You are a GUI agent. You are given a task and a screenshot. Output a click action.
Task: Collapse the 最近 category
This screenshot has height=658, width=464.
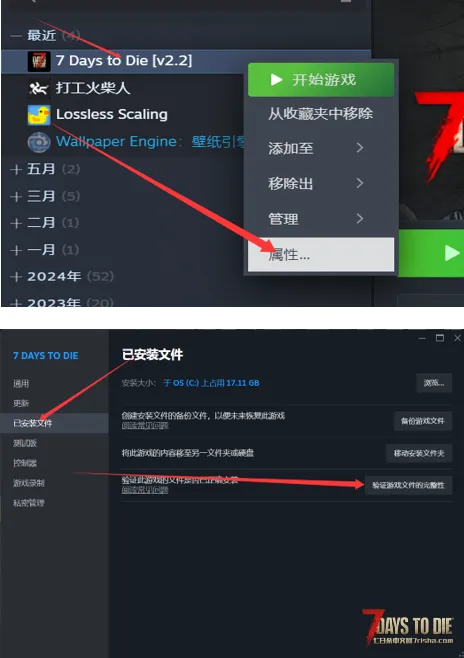tap(16, 36)
